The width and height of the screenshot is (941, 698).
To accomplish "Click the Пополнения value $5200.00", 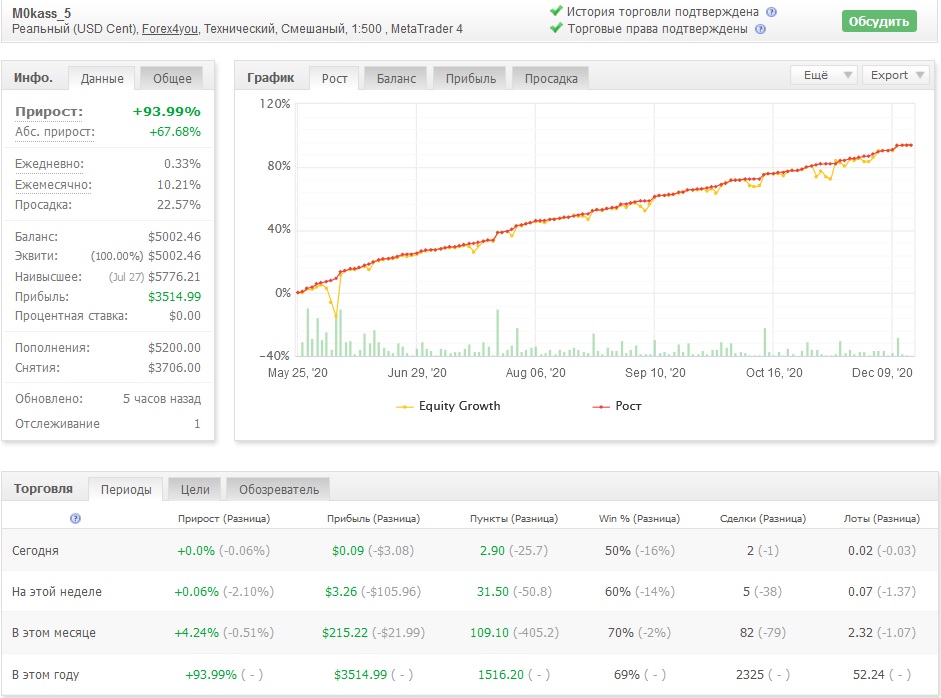I will (x=174, y=347).
